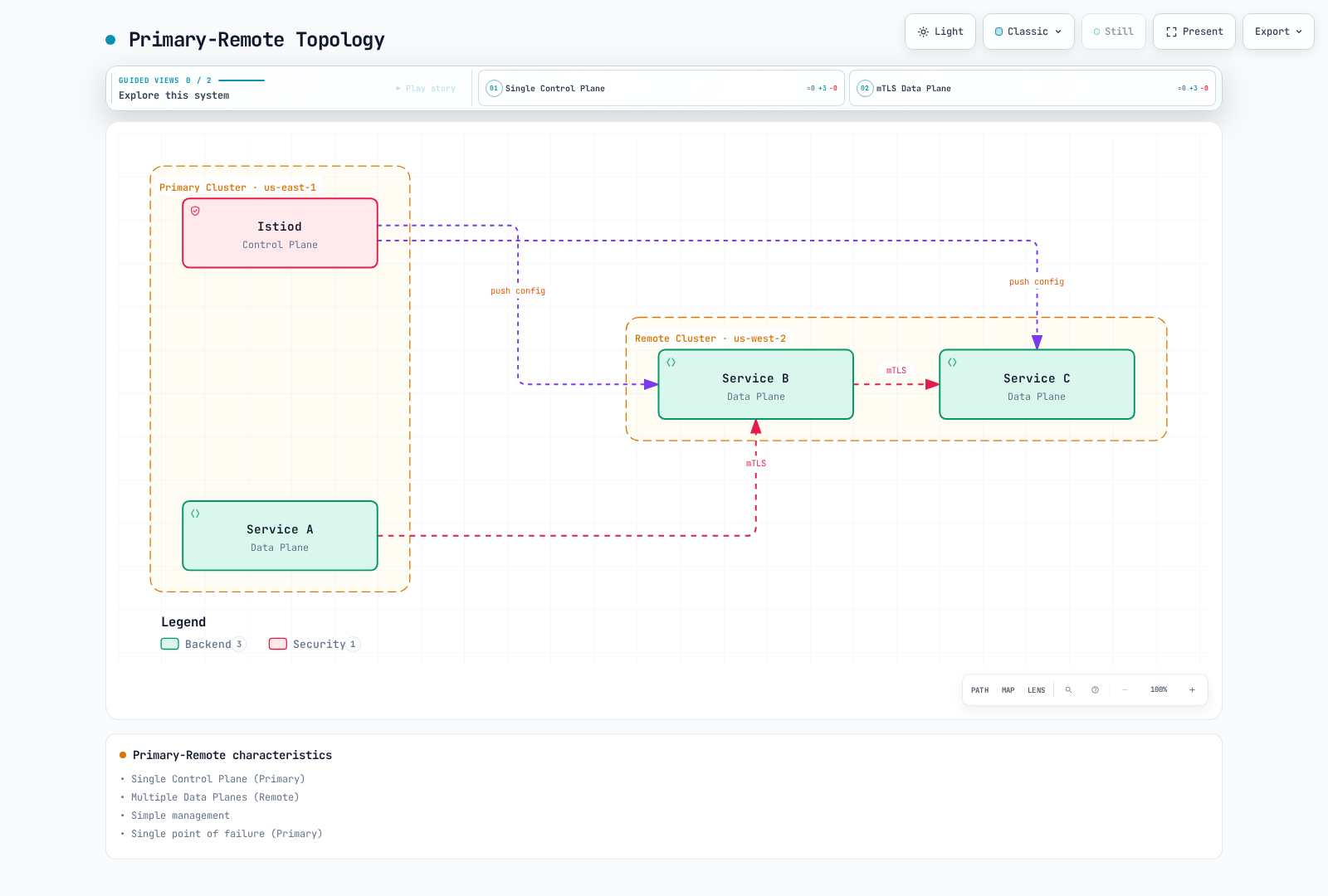Select the Istiod control plane node
Viewport: 1328px width, 896px height.
click(x=280, y=233)
